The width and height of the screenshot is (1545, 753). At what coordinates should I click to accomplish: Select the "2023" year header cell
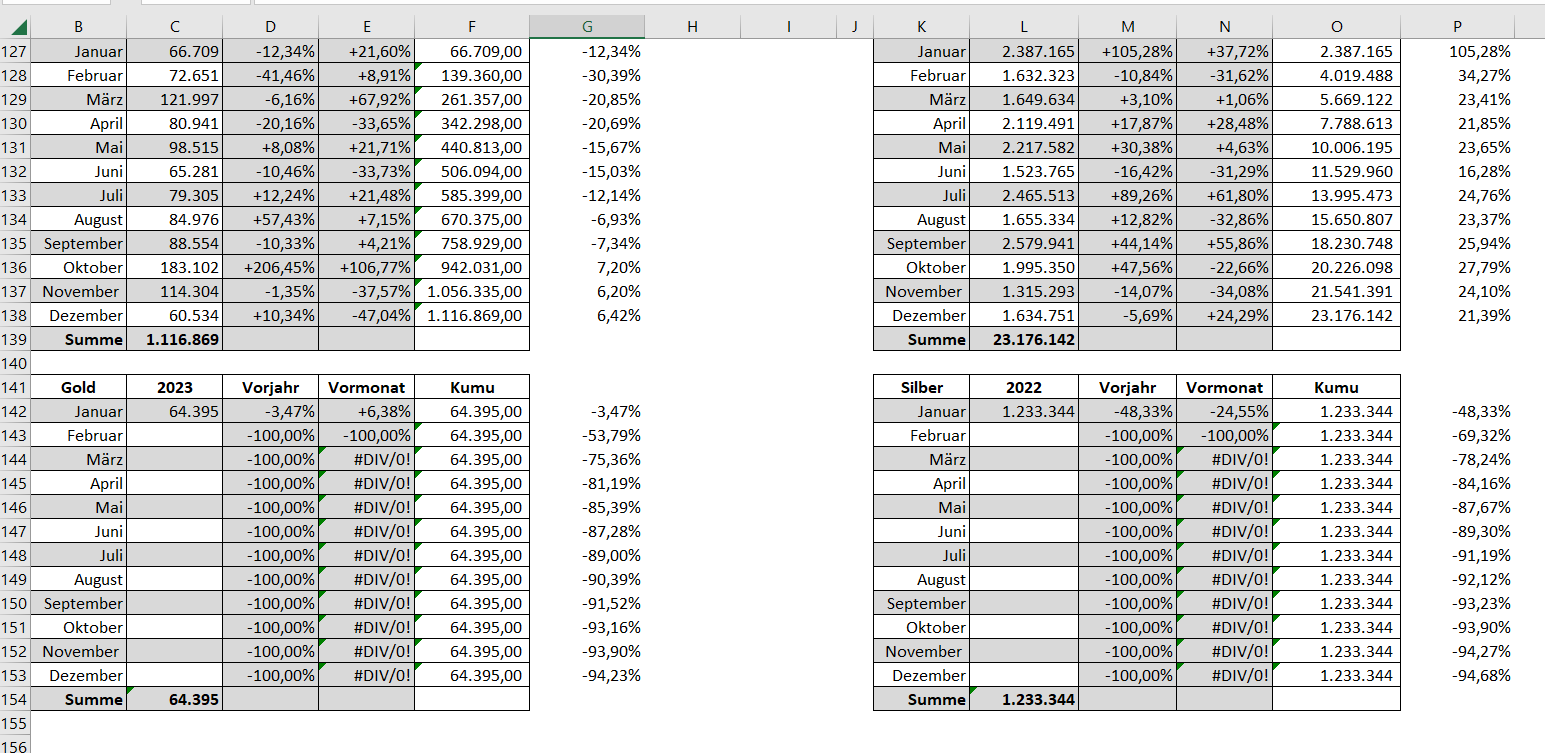tap(175, 388)
